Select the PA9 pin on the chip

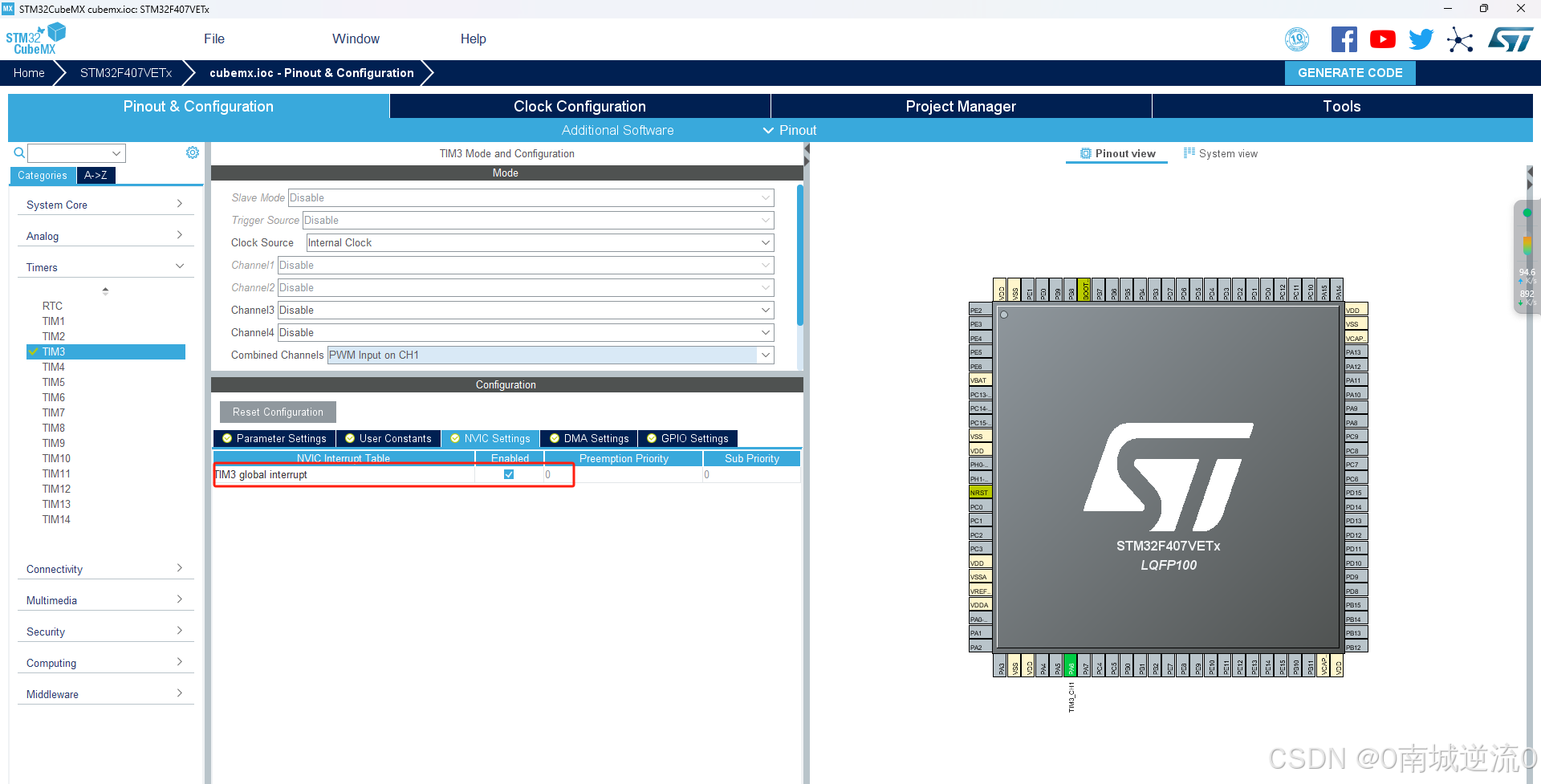tap(1356, 408)
